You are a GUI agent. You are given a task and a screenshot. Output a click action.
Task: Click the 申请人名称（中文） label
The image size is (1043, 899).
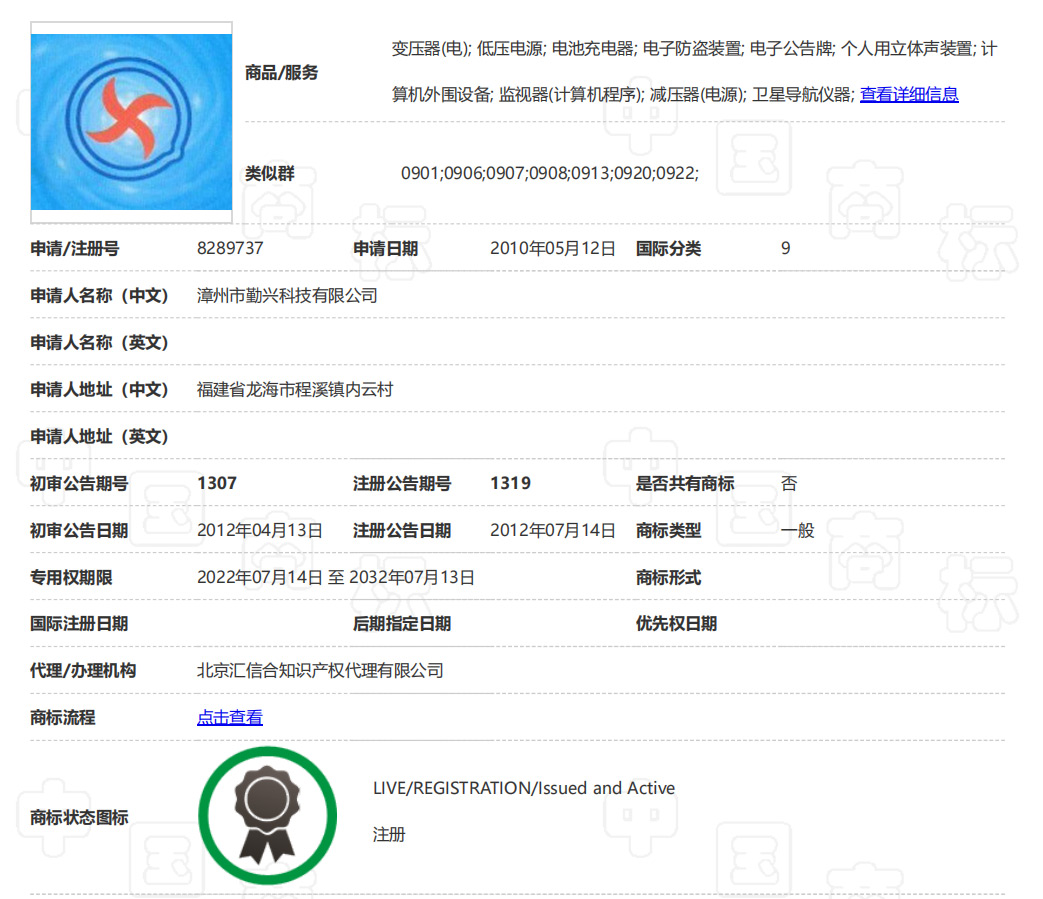click(99, 296)
